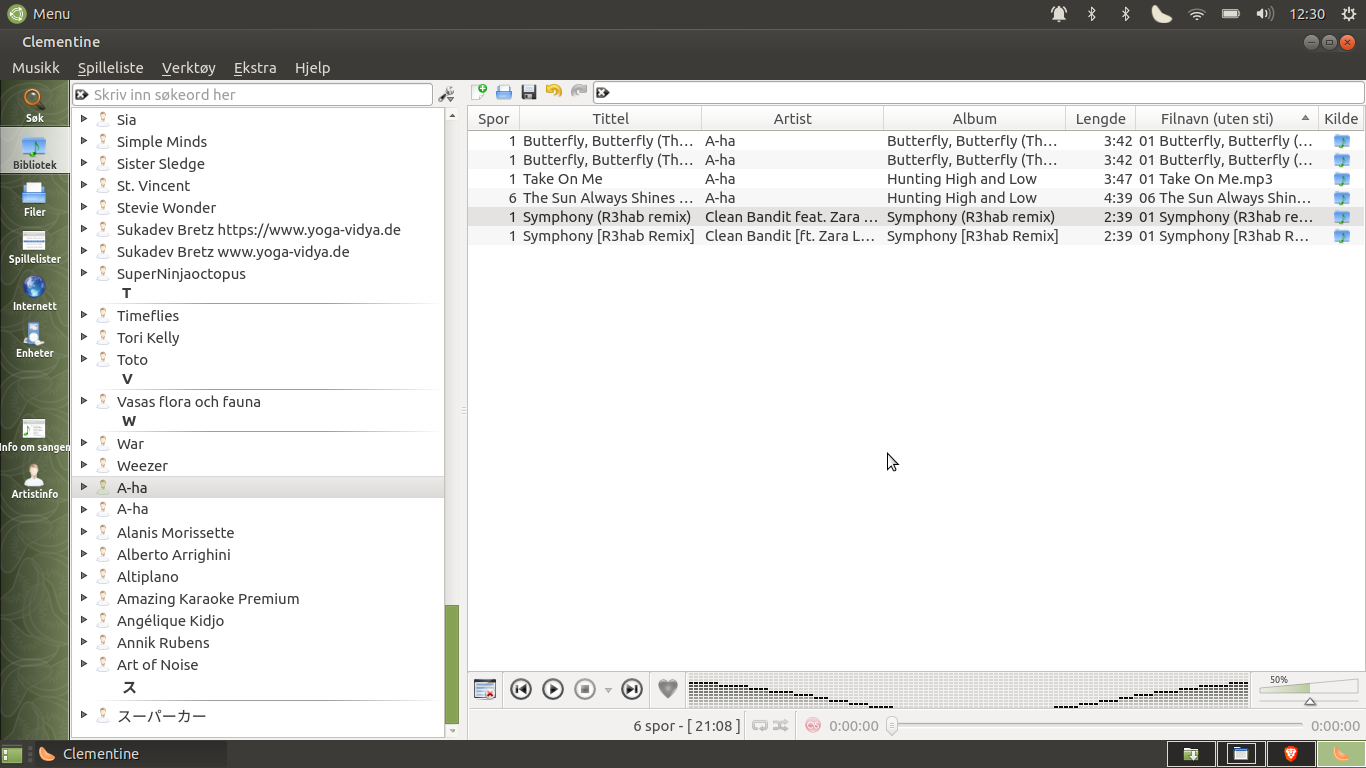The width and height of the screenshot is (1366, 768).
Task: Expand the A-ha artist entry
Action: [84, 487]
